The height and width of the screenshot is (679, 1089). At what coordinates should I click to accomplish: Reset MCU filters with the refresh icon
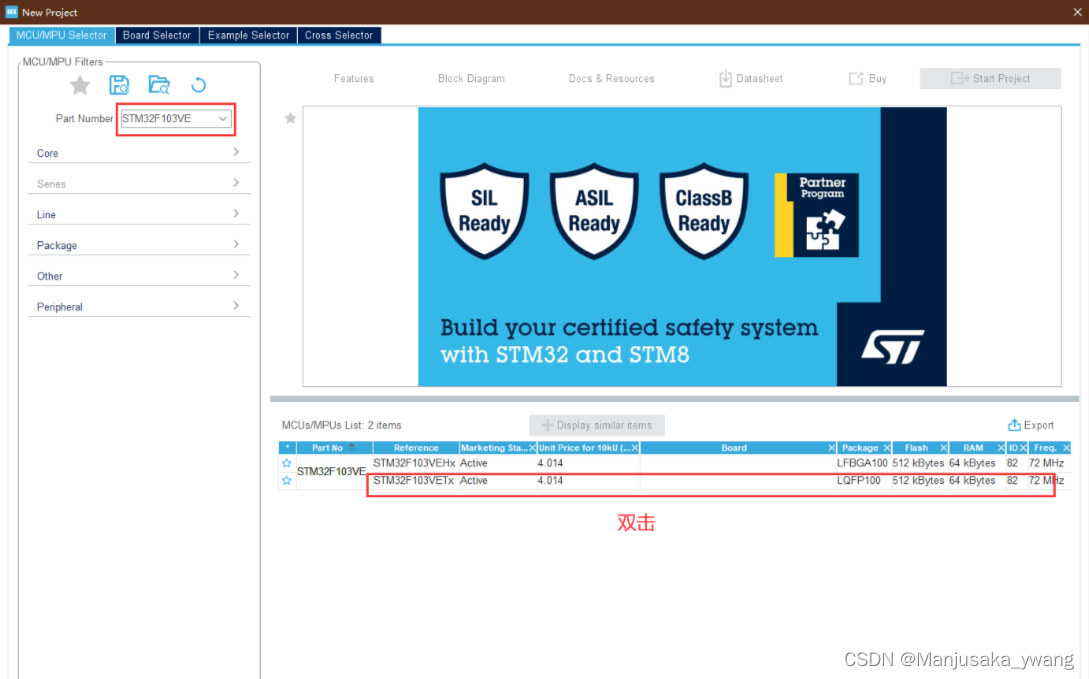point(198,85)
